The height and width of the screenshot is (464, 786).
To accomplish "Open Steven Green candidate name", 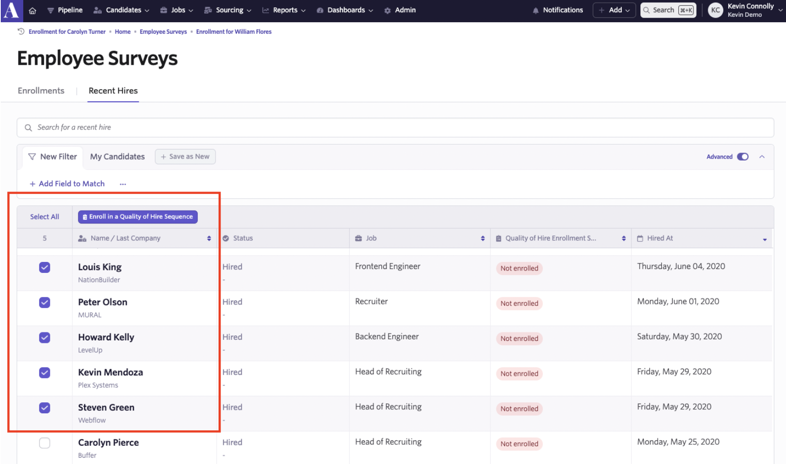I will click(106, 407).
